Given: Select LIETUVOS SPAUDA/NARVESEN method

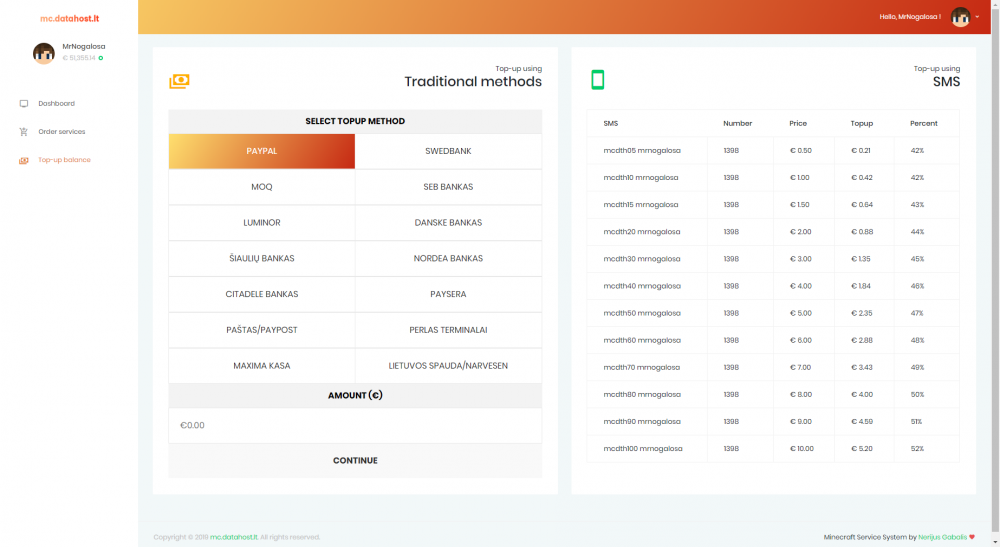Looking at the screenshot, I should coord(448,365).
